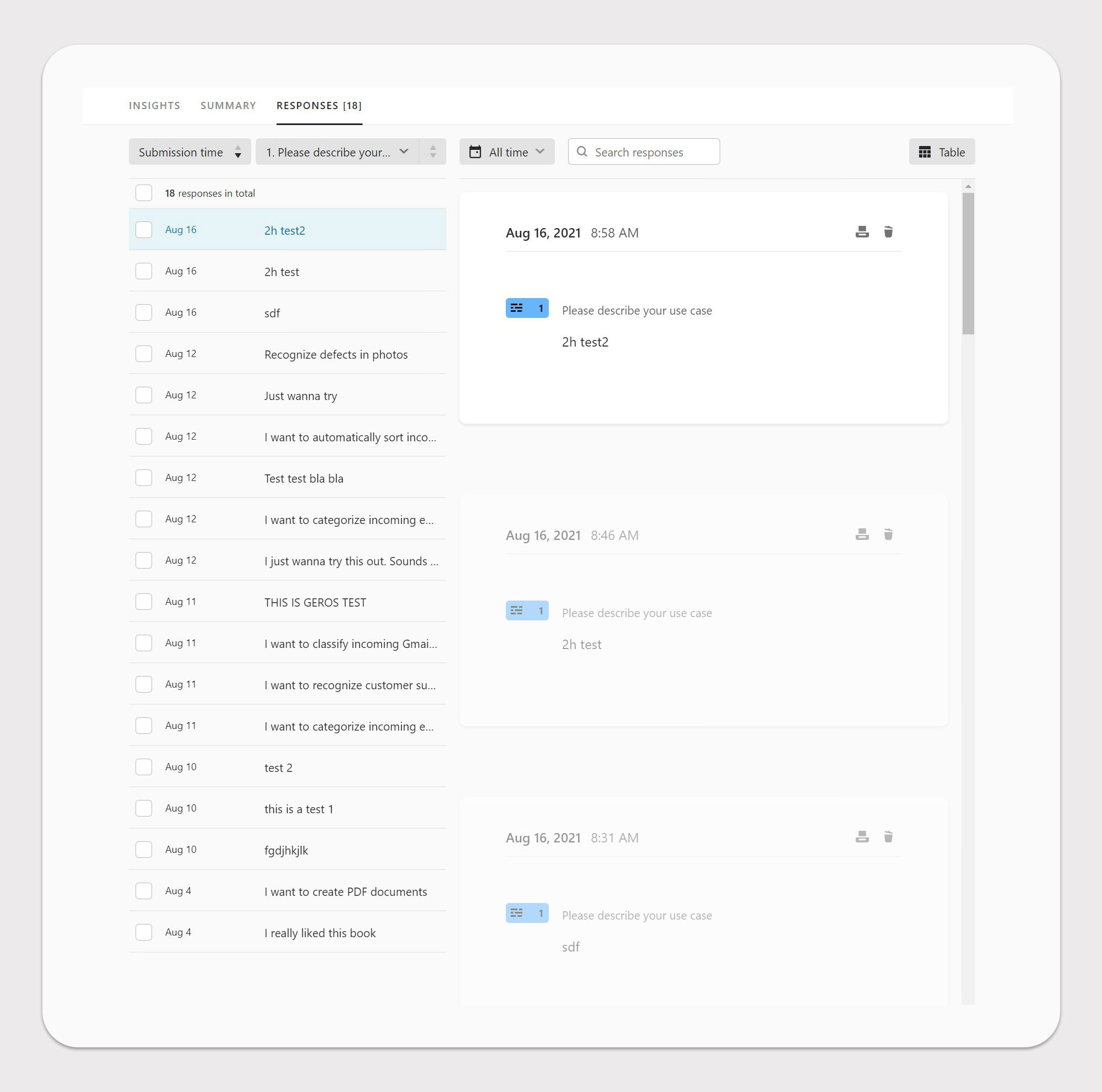Viewport: 1102px width, 1092px height.
Task: Click the table grid icon
Action: click(x=925, y=152)
